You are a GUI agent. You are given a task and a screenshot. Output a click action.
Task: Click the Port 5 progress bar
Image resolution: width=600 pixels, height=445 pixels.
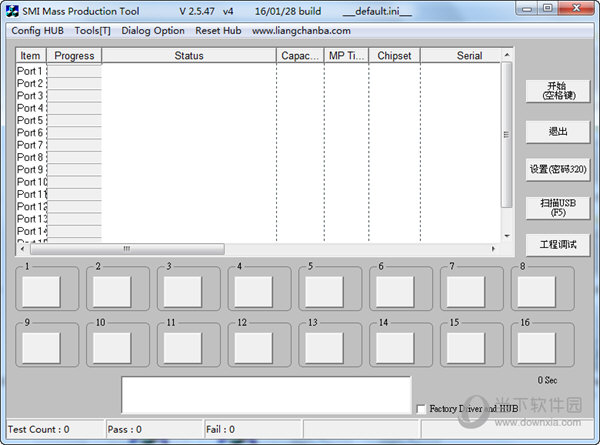[74, 120]
